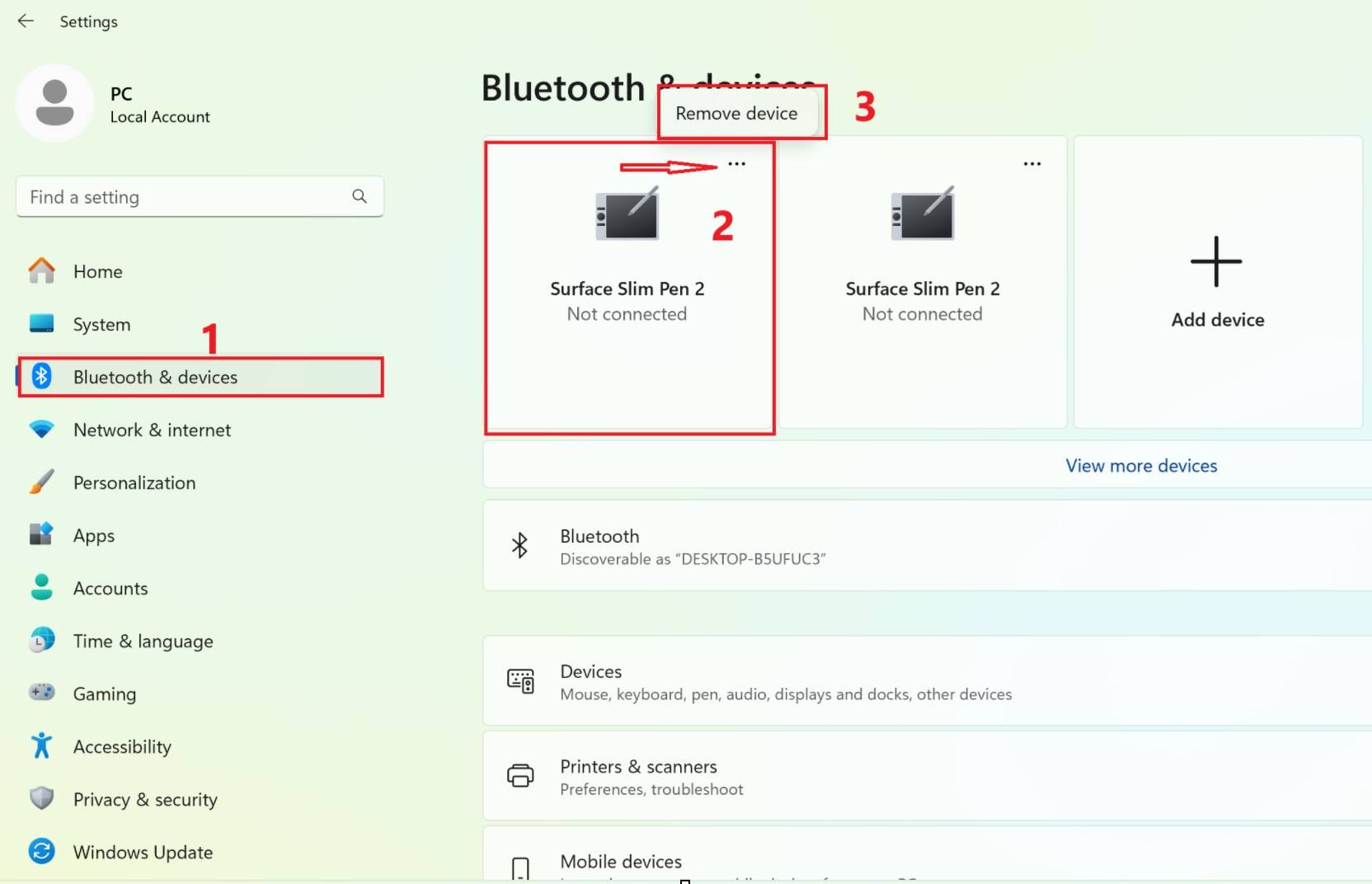Click the Devices keyboard-mouse icon
Image resolution: width=1372 pixels, height=884 pixels.
pos(520,681)
